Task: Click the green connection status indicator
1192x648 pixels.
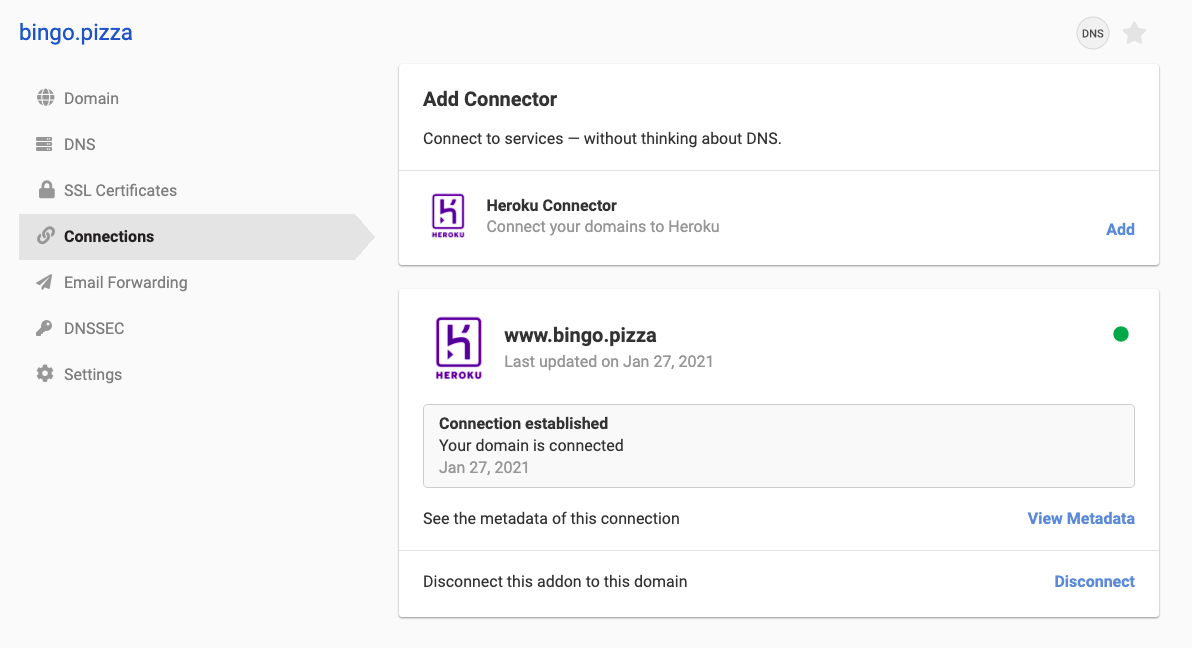Action: [1121, 334]
